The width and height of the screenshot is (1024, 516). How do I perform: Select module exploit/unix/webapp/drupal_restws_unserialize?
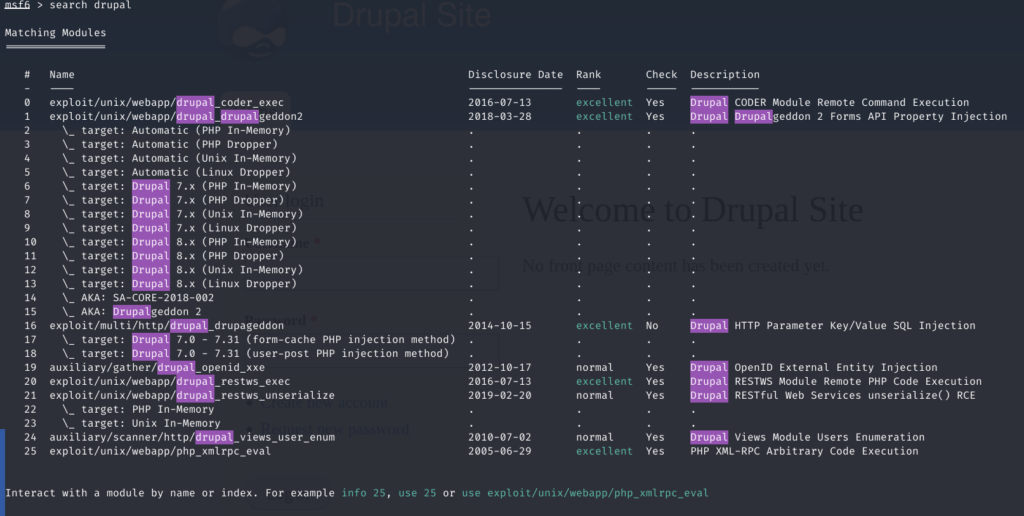[x=192, y=395]
